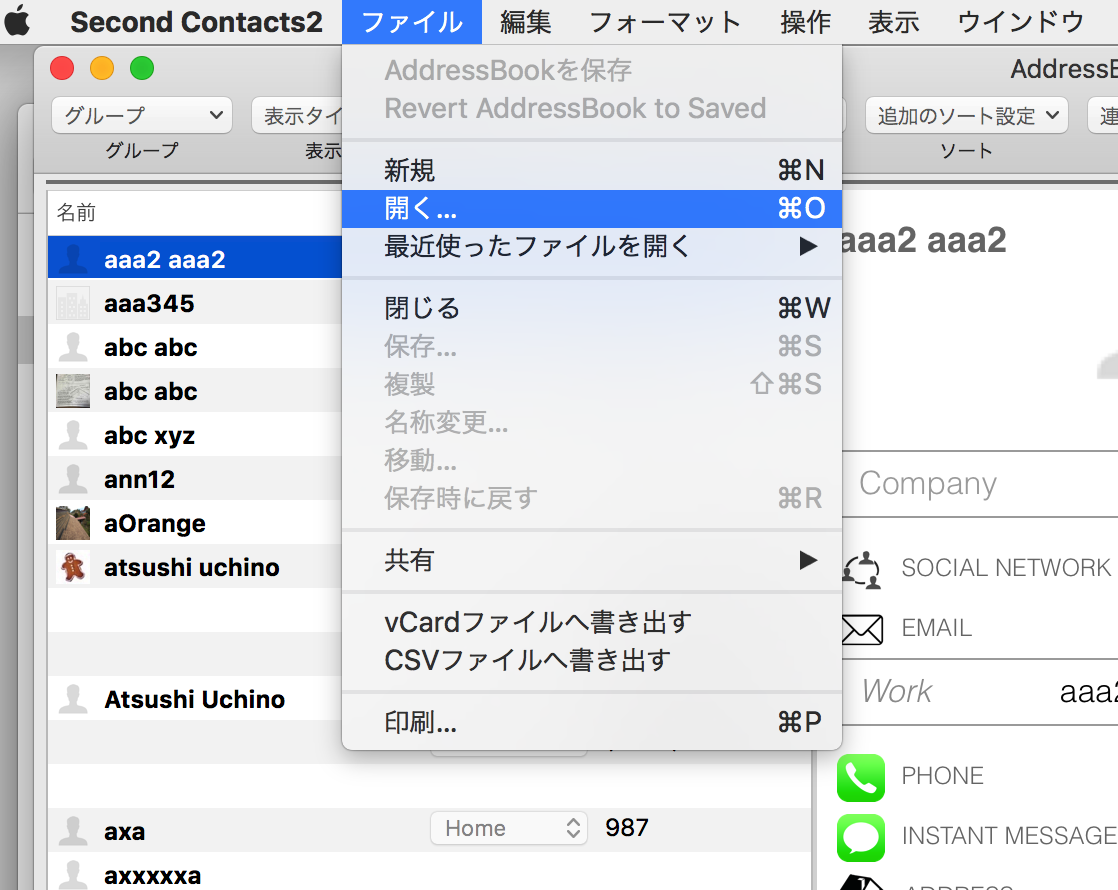Click the green Instant Message bubble icon
The width and height of the screenshot is (1118, 890).
[x=861, y=837]
